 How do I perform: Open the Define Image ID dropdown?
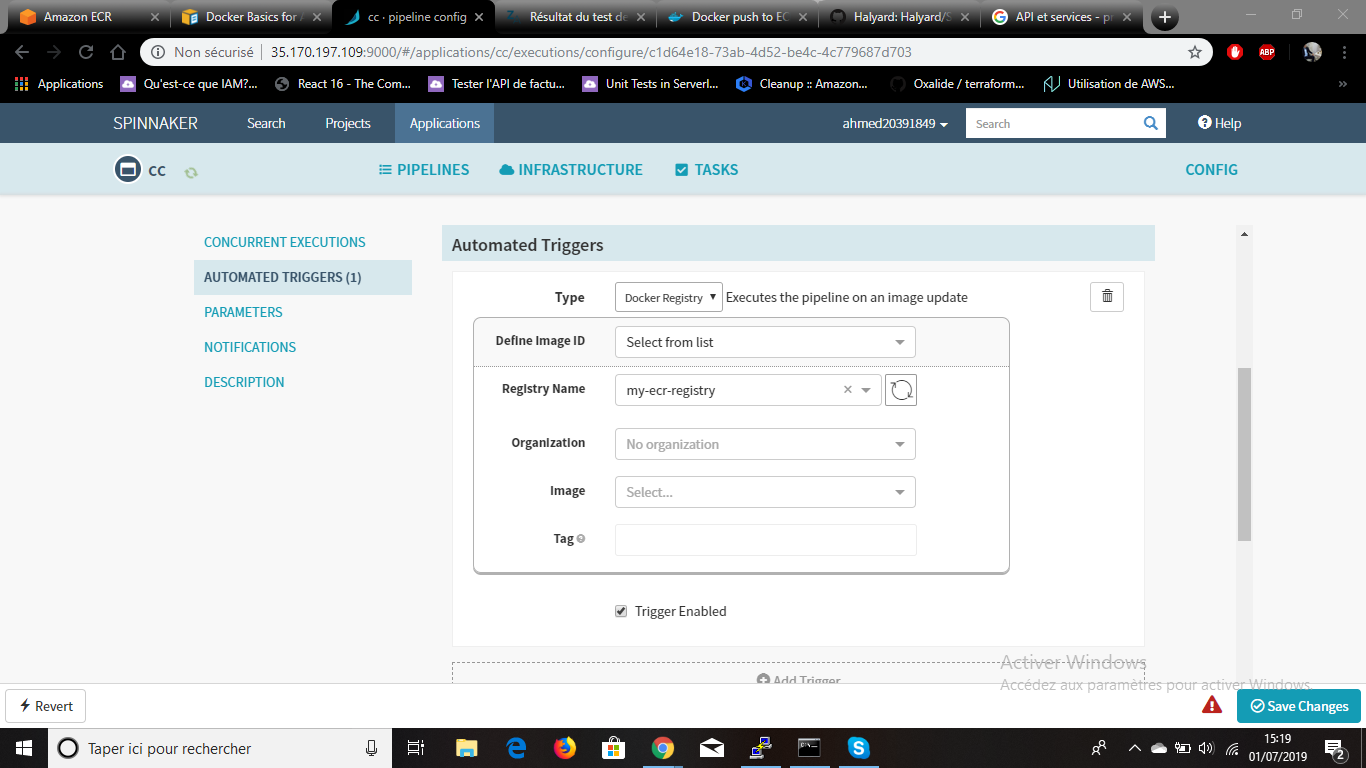(765, 342)
